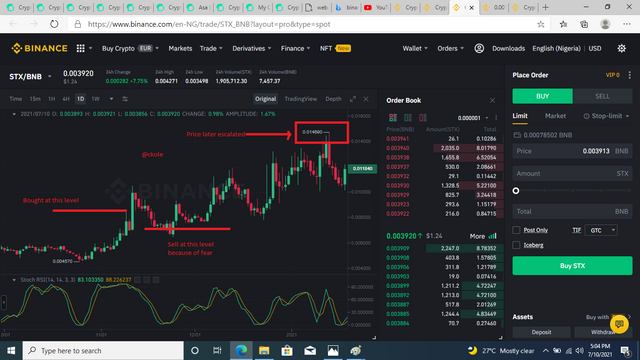This screenshot has width=640, height=360.
Task: Open Task View on taskbar
Action: pos(217,351)
